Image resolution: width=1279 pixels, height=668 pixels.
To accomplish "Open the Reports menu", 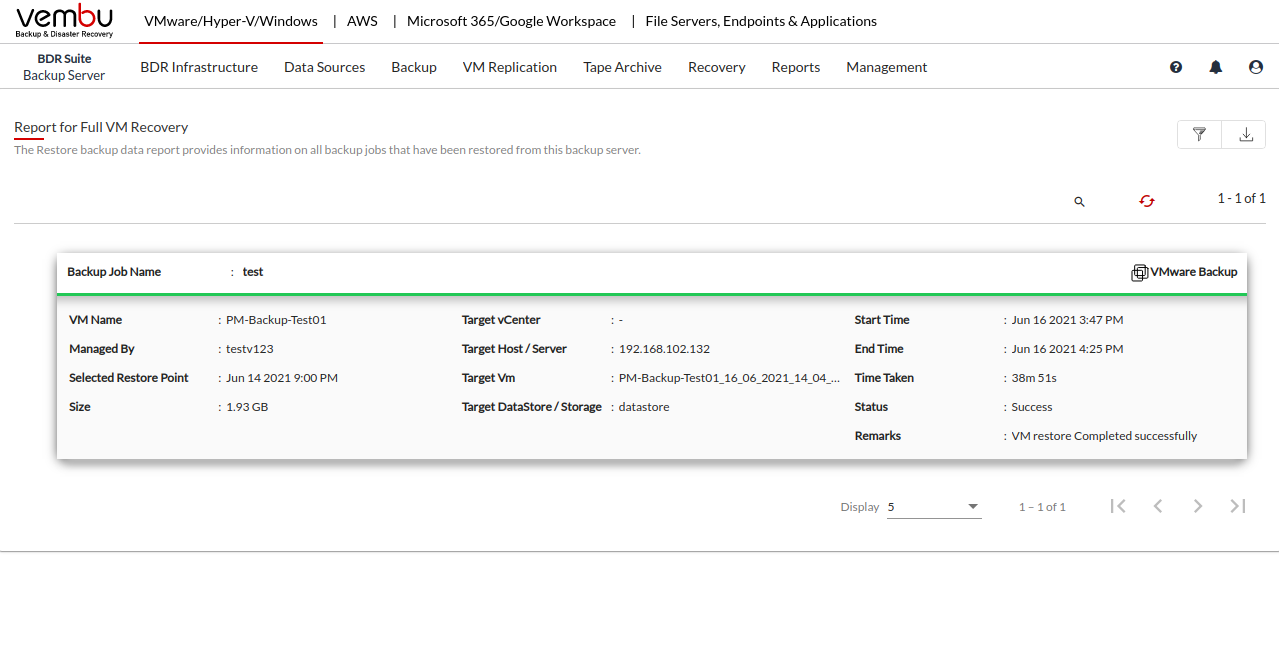I will tap(796, 67).
